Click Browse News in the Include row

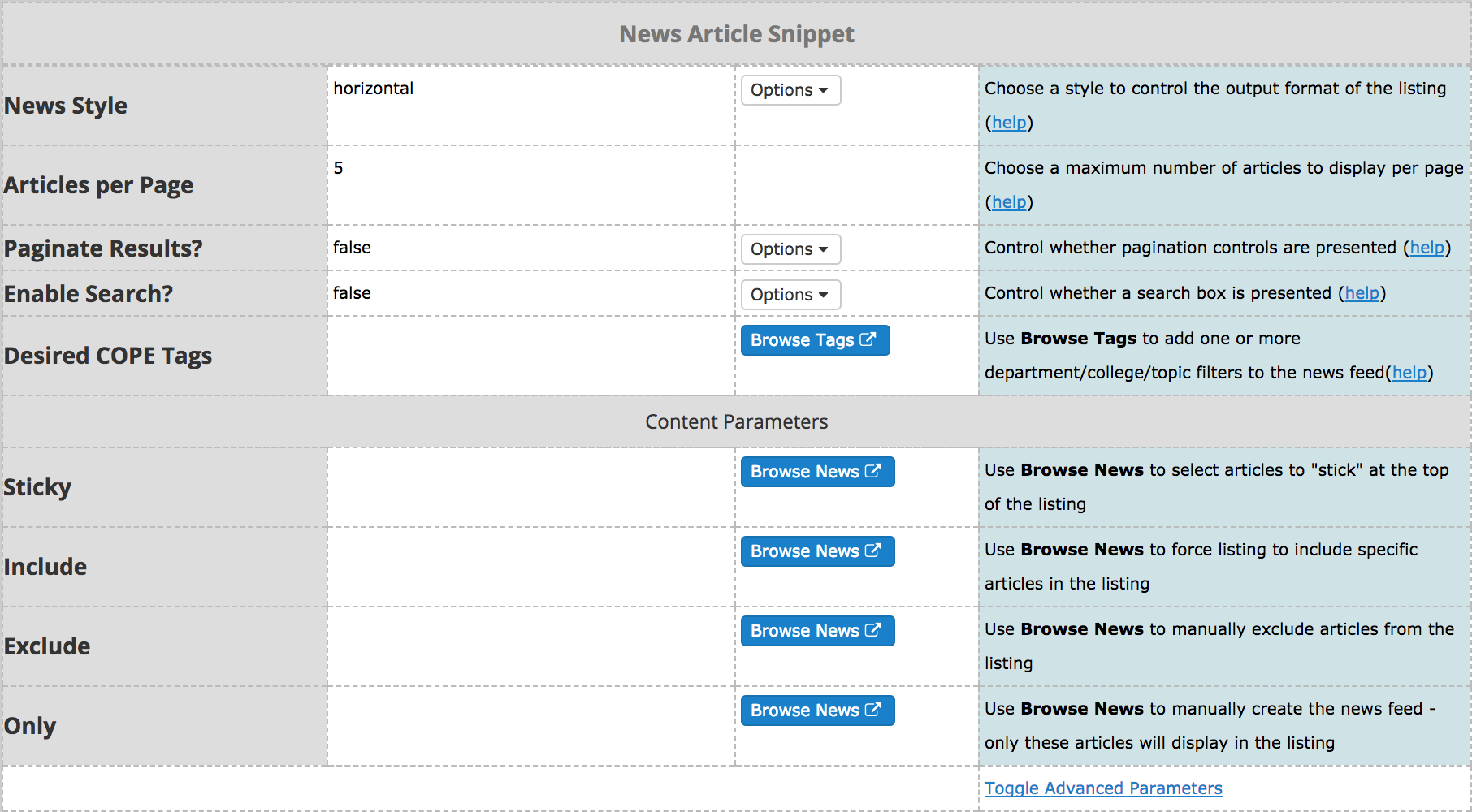(816, 551)
